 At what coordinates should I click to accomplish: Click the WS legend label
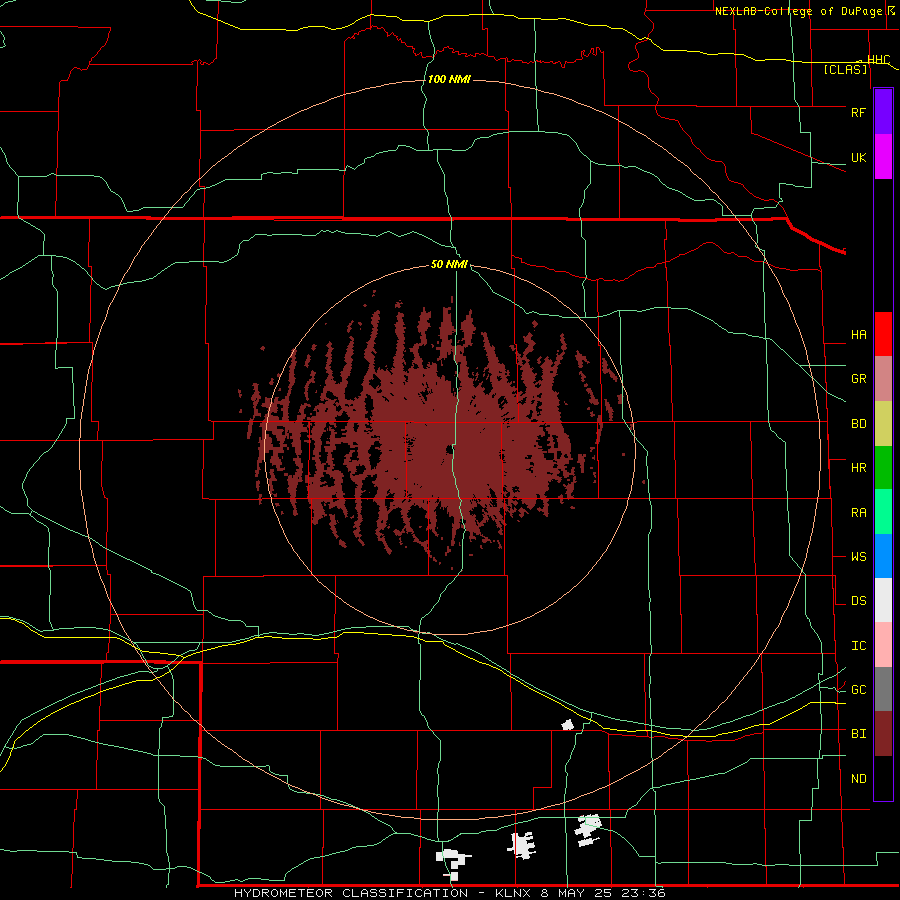(x=858, y=557)
